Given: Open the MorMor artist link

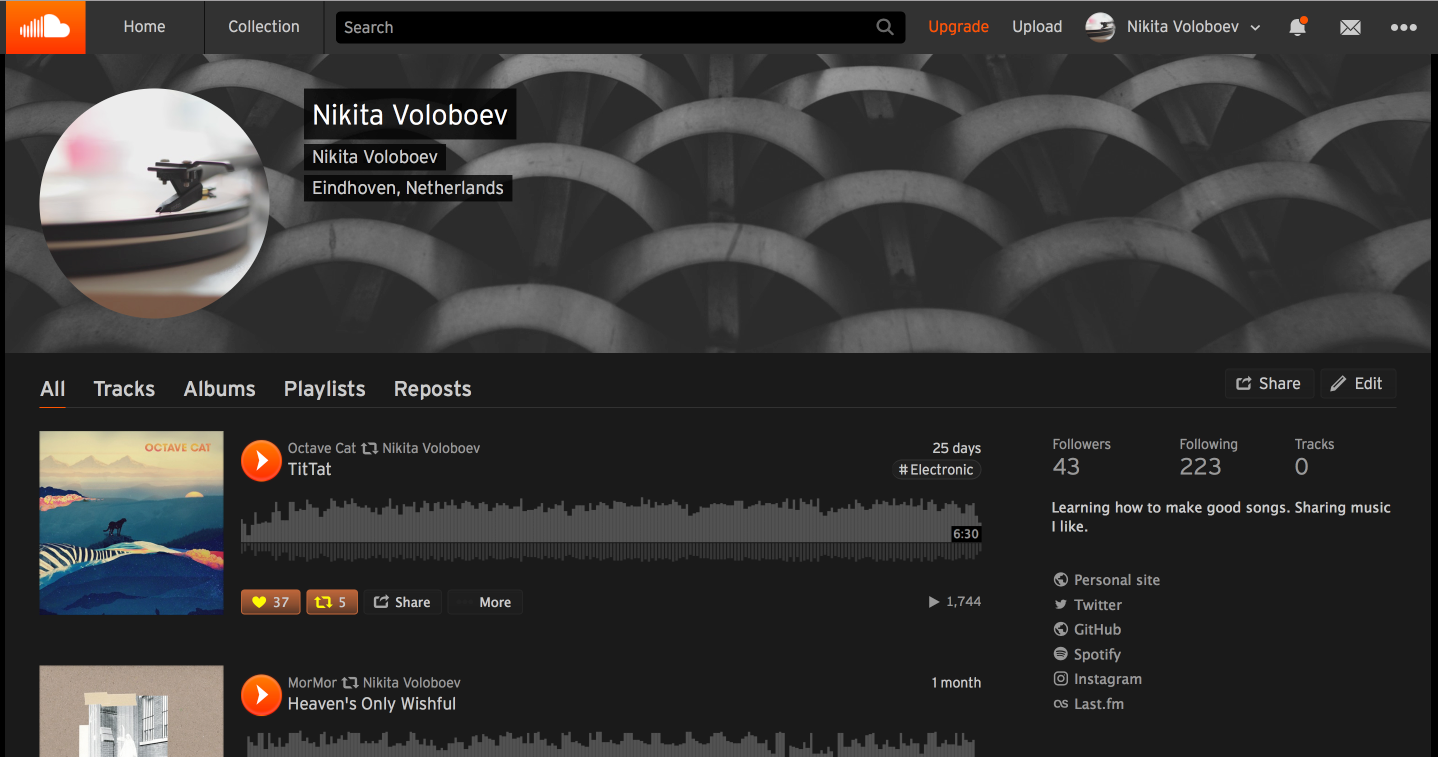Looking at the screenshot, I should 312,683.
